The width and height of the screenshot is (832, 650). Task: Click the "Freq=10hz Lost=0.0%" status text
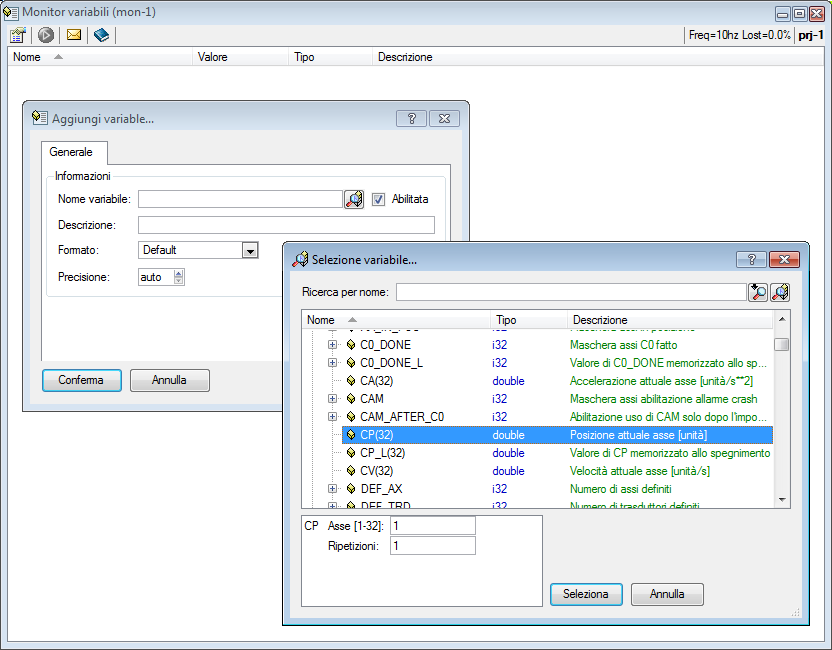[x=740, y=35]
